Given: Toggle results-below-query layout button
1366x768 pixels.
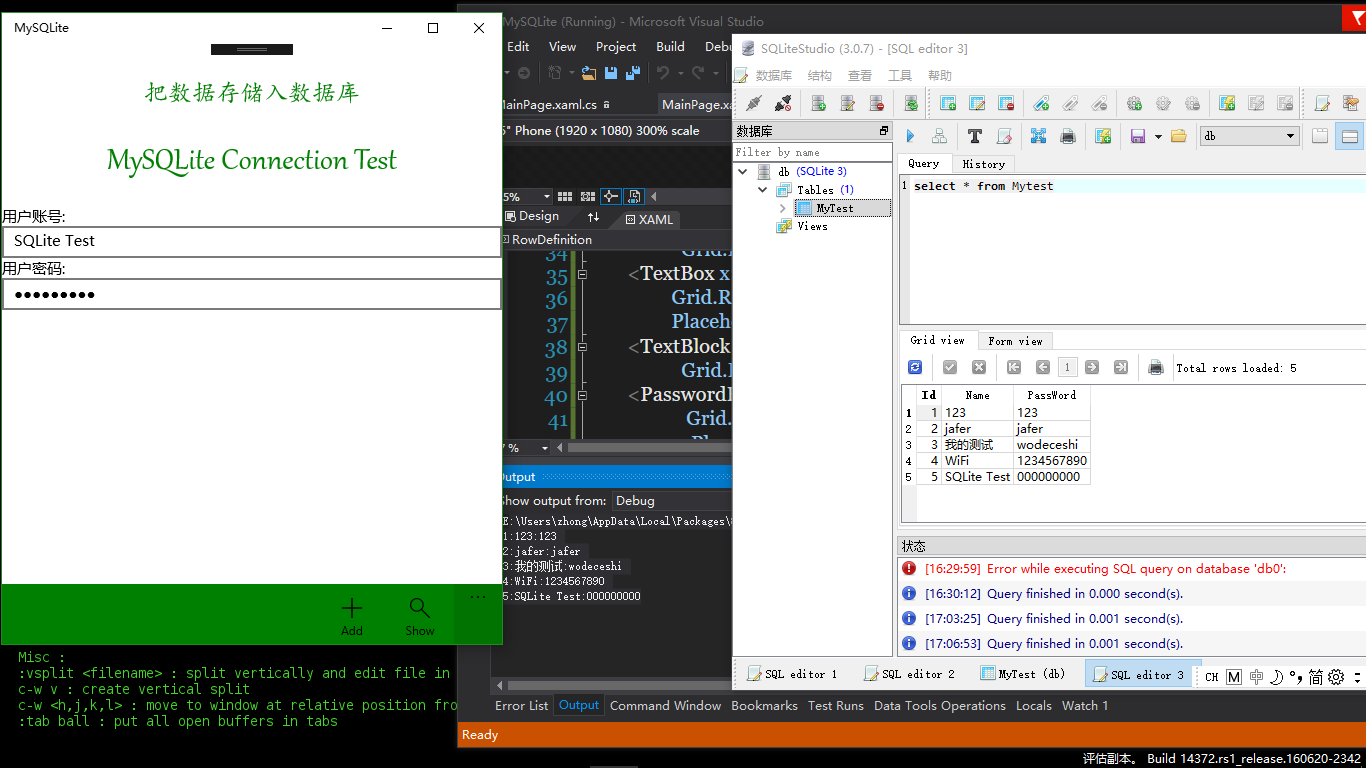Looking at the screenshot, I should point(1350,136).
